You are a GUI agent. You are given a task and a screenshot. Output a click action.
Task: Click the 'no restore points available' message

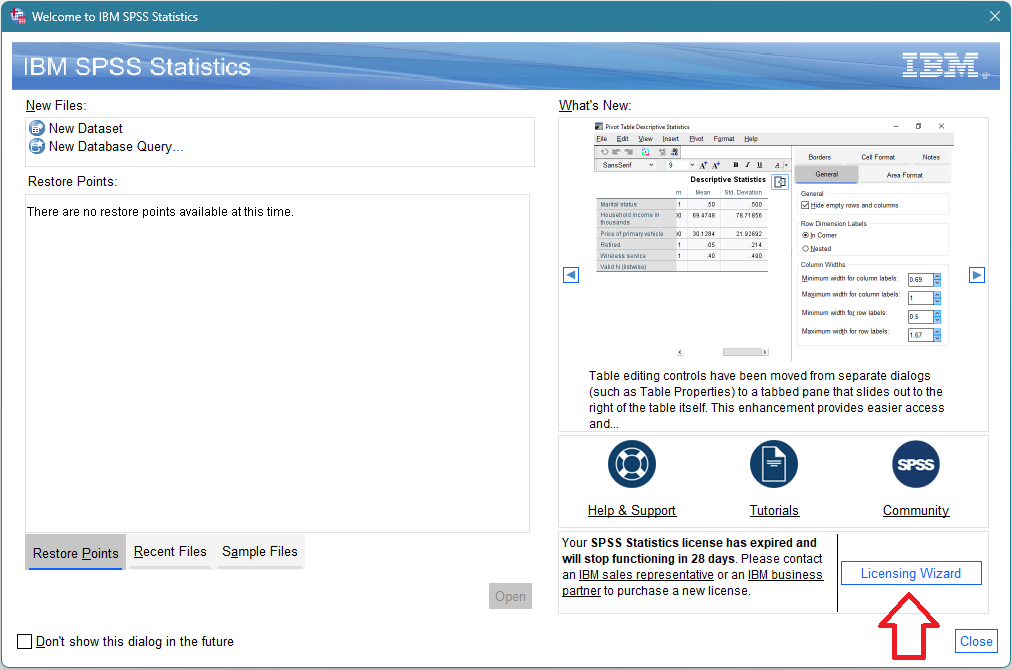coord(160,212)
